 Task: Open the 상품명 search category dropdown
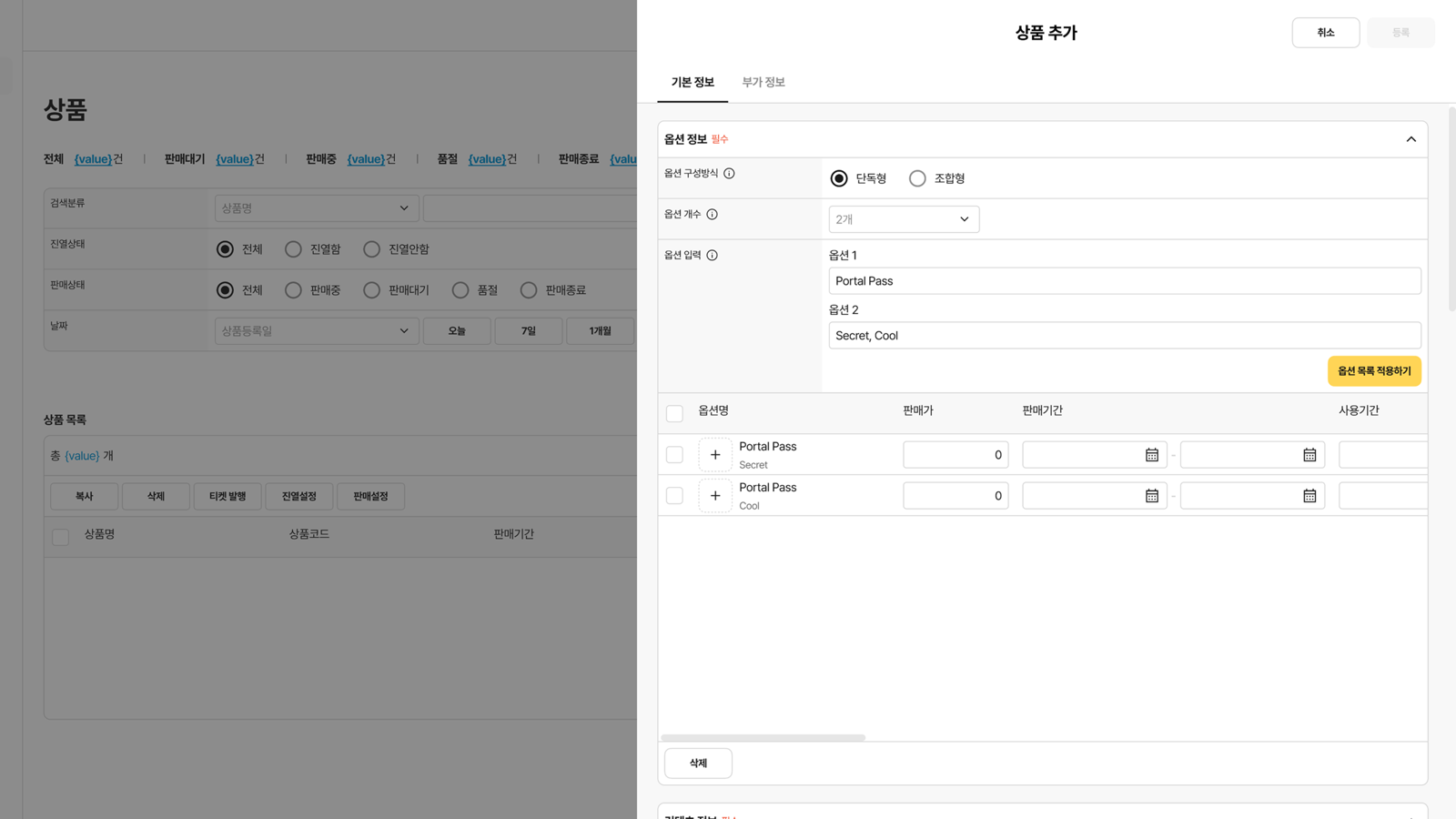(317, 208)
